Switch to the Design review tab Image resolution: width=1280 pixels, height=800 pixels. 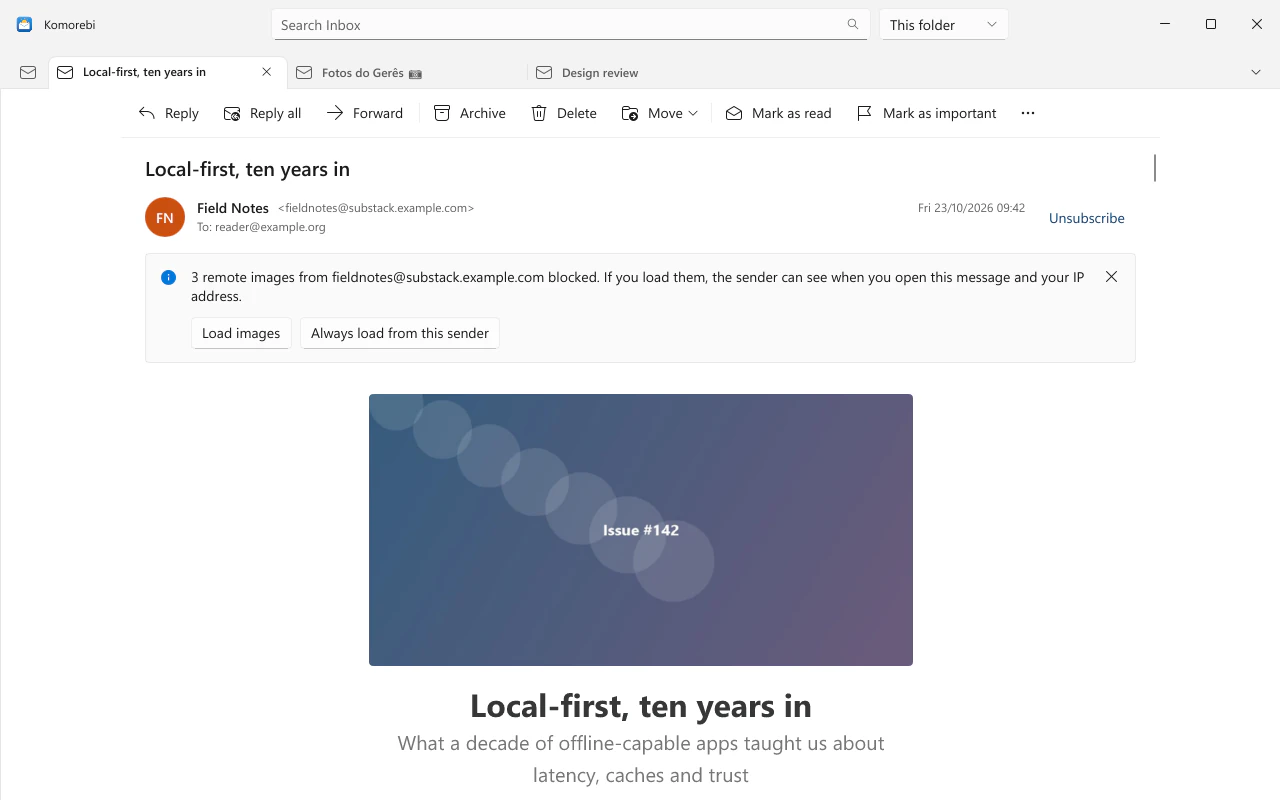647,72
